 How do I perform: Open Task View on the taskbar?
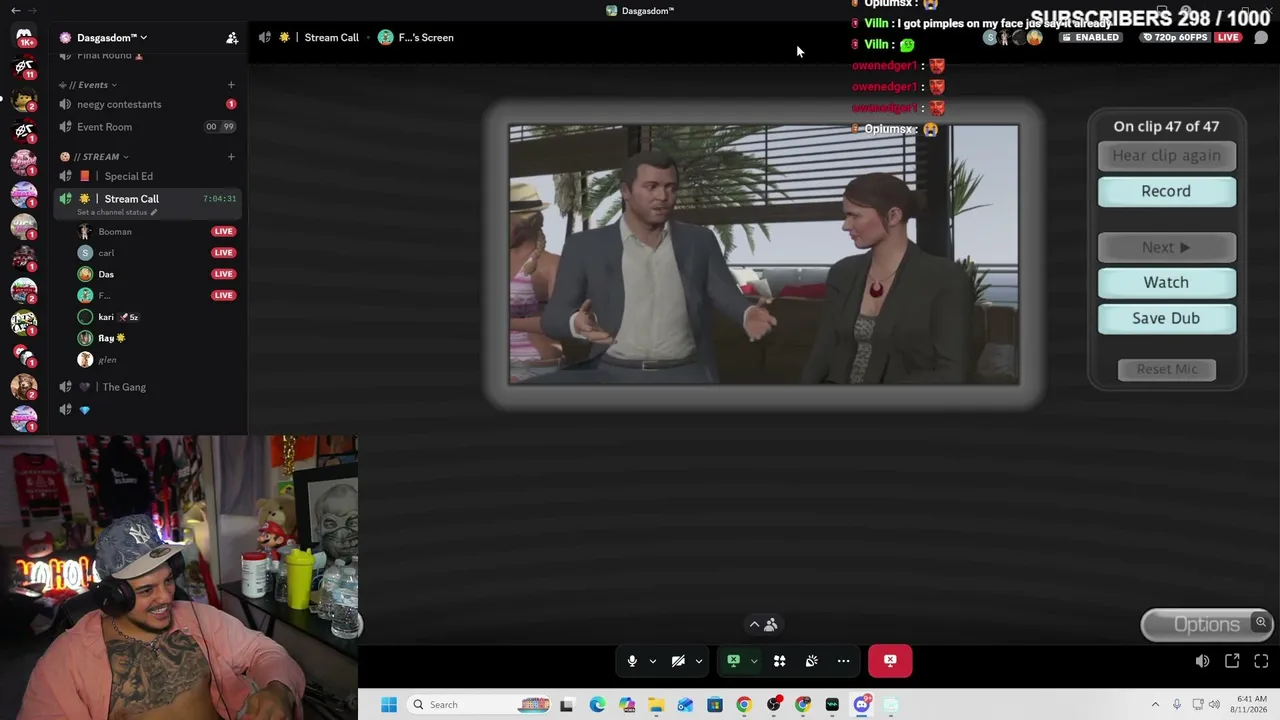(x=567, y=705)
